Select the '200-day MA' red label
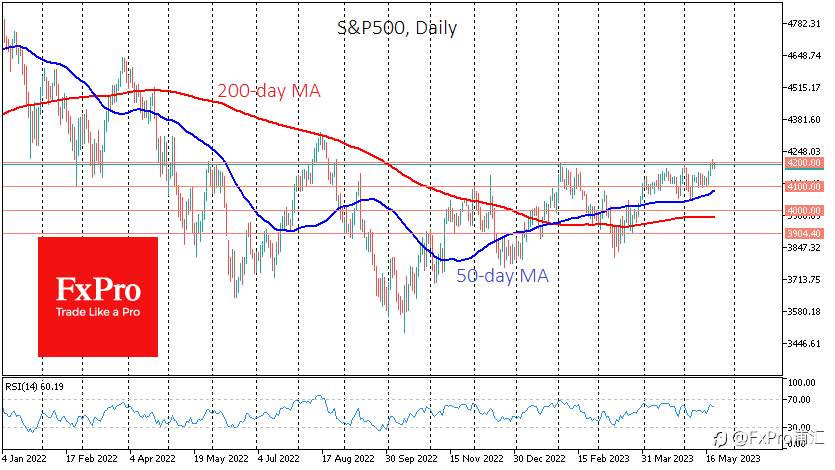The image size is (835, 470). coord(269,91)
